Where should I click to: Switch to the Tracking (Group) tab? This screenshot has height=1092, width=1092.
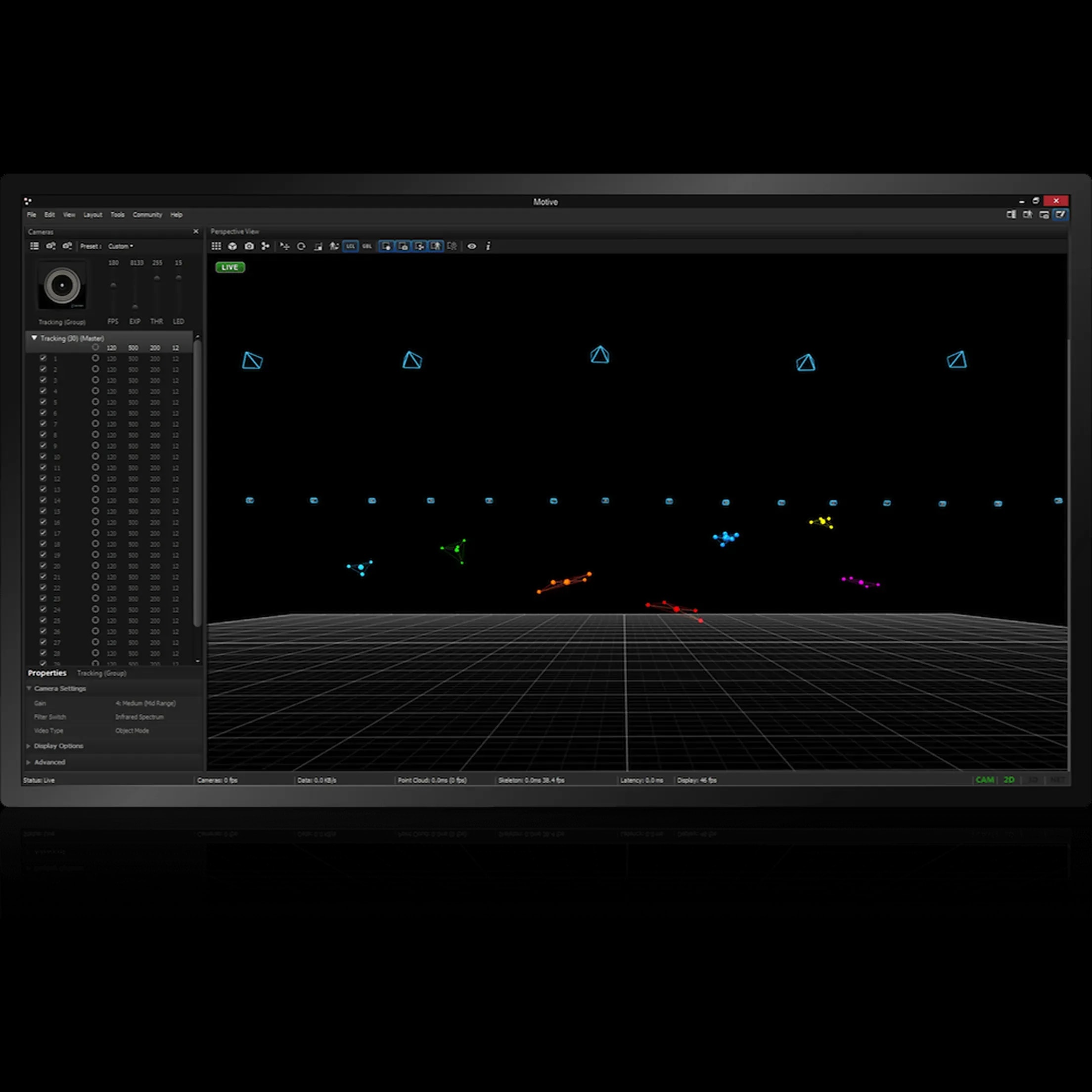pos(102,673)
